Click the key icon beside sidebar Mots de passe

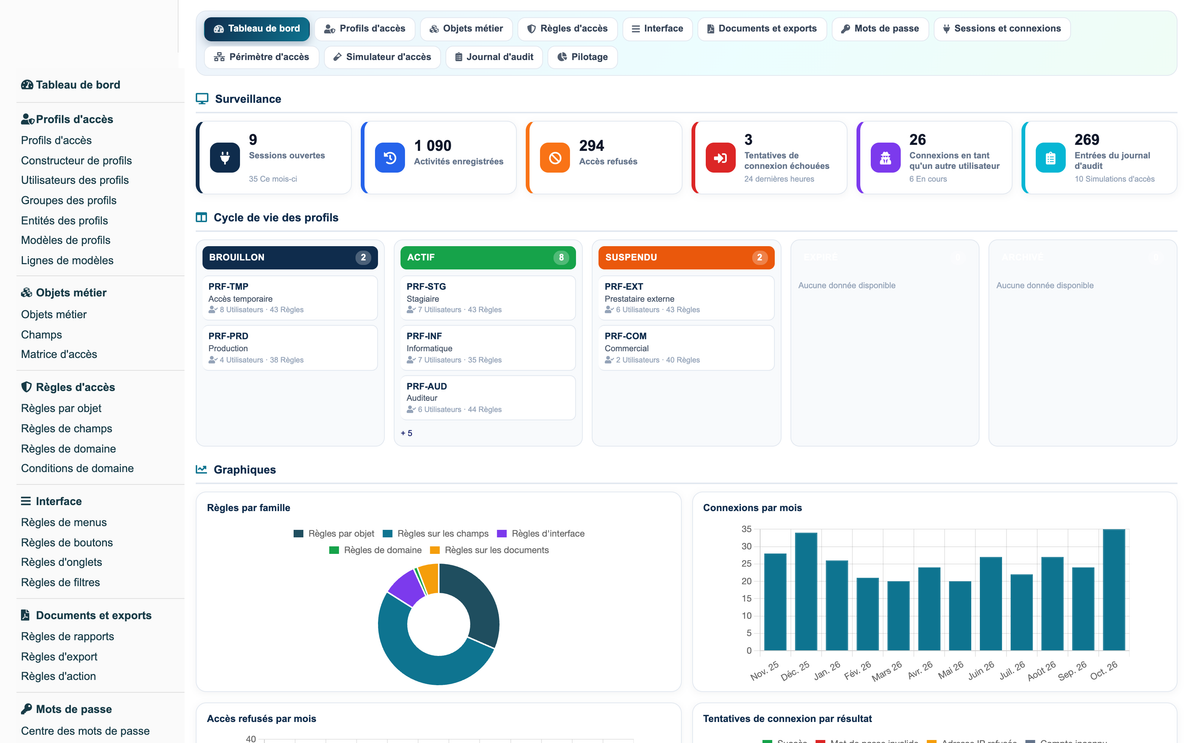(27, 709)
